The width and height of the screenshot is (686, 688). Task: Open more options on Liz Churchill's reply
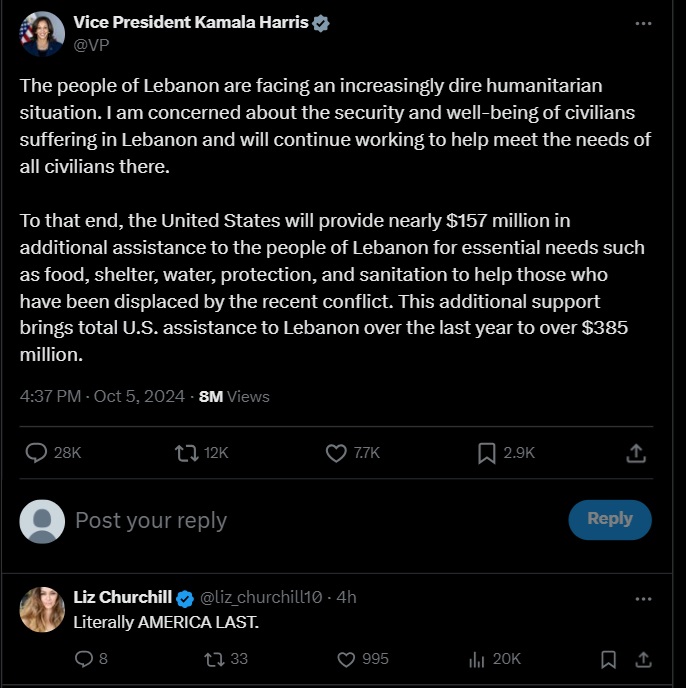pos(643,598)
